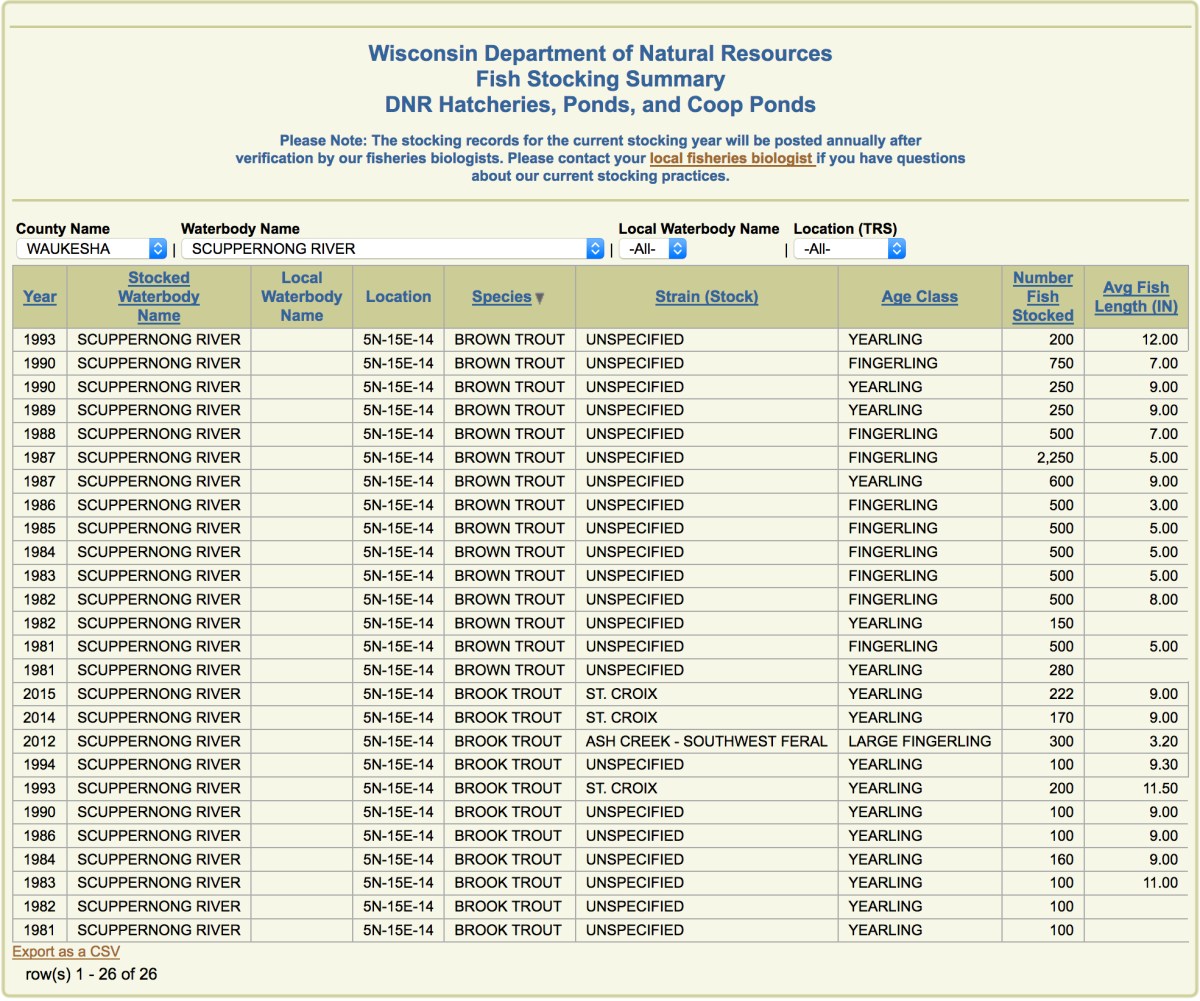The height and width of the screenshot is (1001, 1200).
Task: Sort by Stocked Waterbody Name header
Action: tap(158, 297)
